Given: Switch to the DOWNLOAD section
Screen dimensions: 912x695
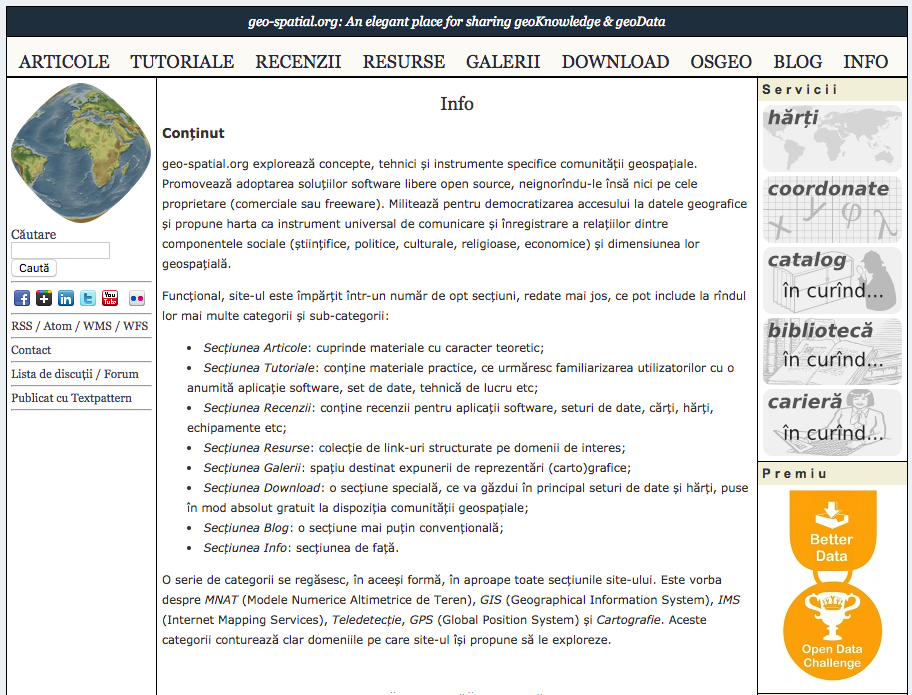Looking at the screenshot, I should click(x=615, y=62).
